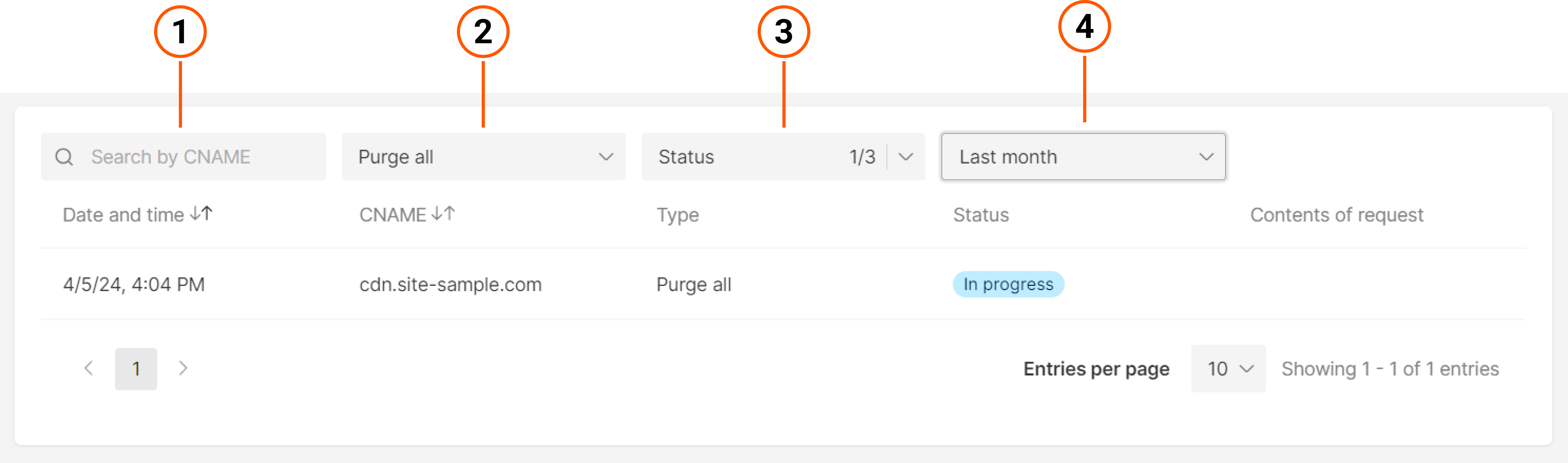Click the sort arrows next to Date and time
1568x463 pixels.
pos(201,214)
